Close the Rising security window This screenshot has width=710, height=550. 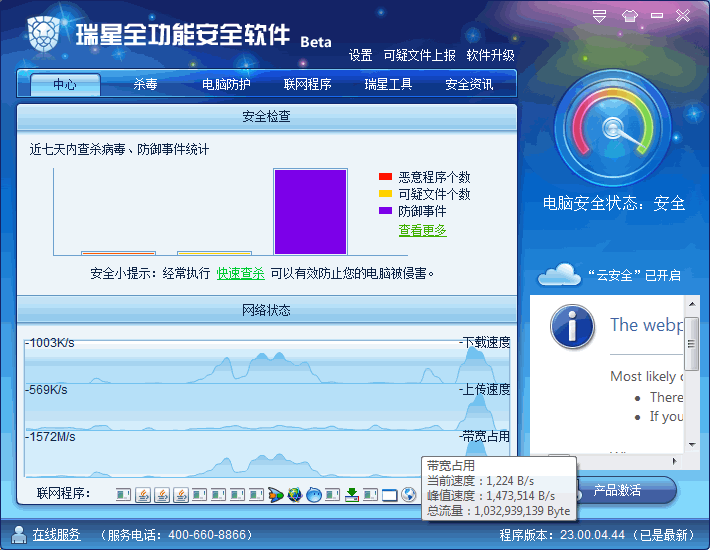tap(683, 16)
